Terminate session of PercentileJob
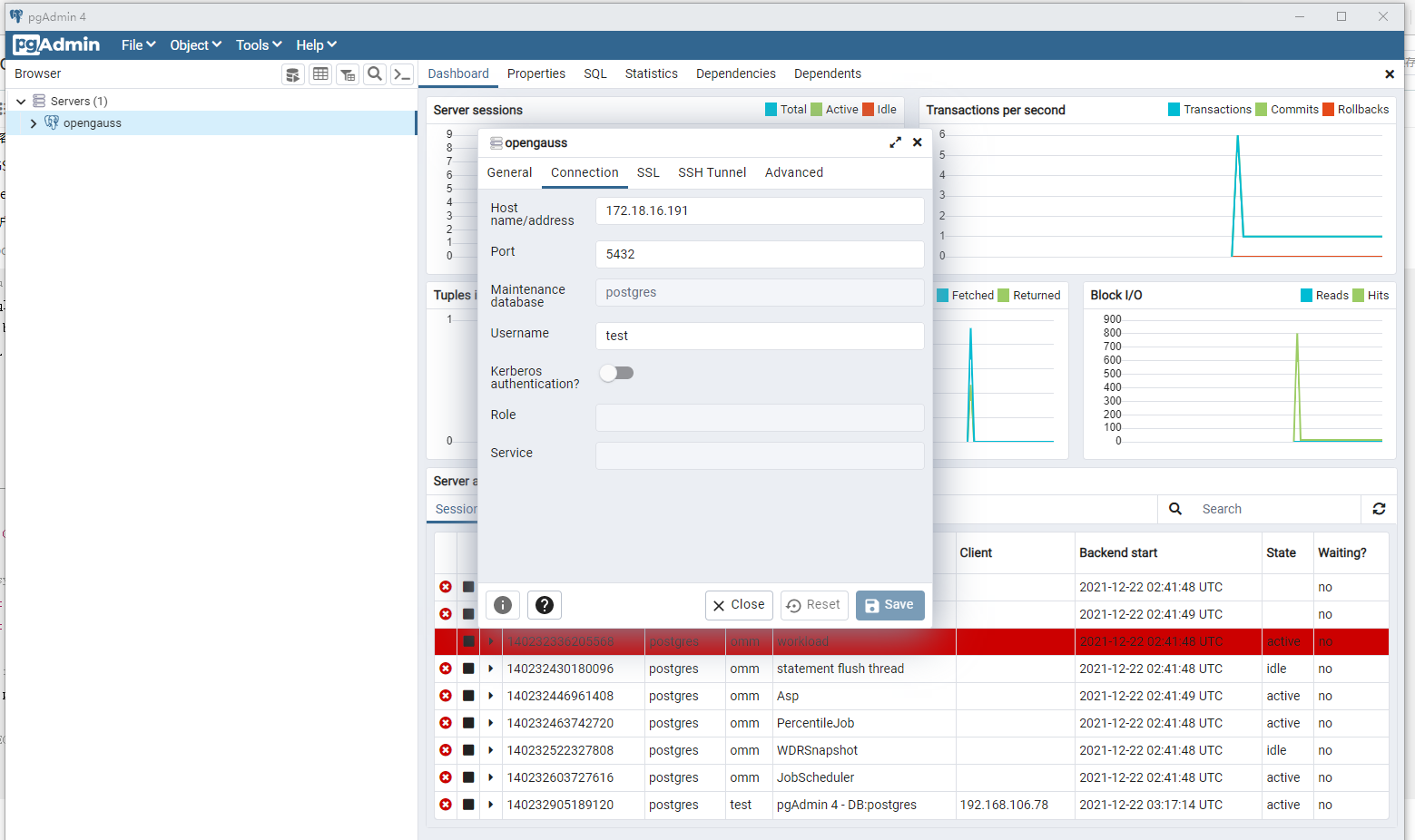Viewport: 1415px width, 840px height. click(x=446, y=723)
